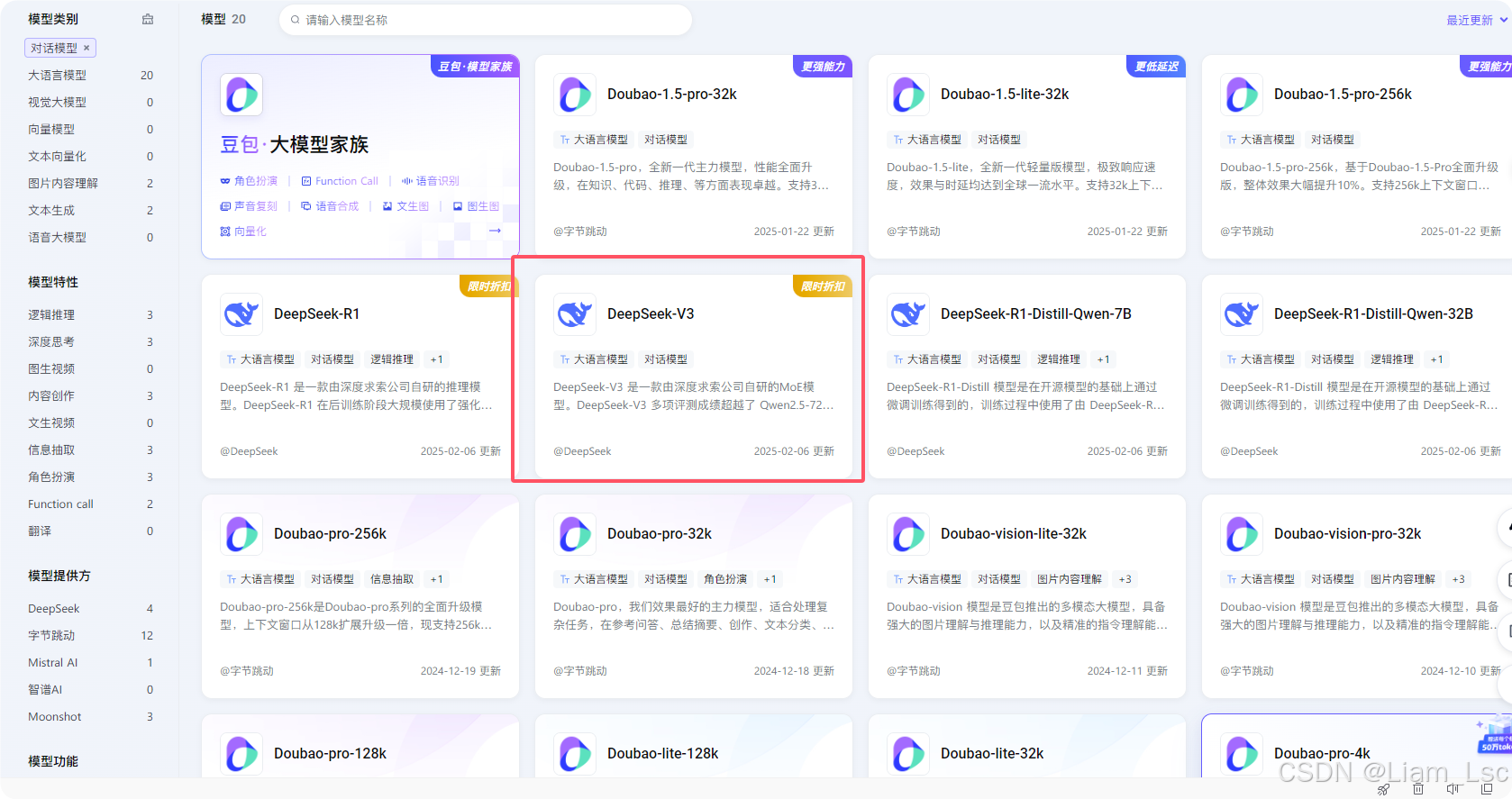Click the Doubao-vision-lite-32k model icon
1512x799 pixels.
[908, 534]
